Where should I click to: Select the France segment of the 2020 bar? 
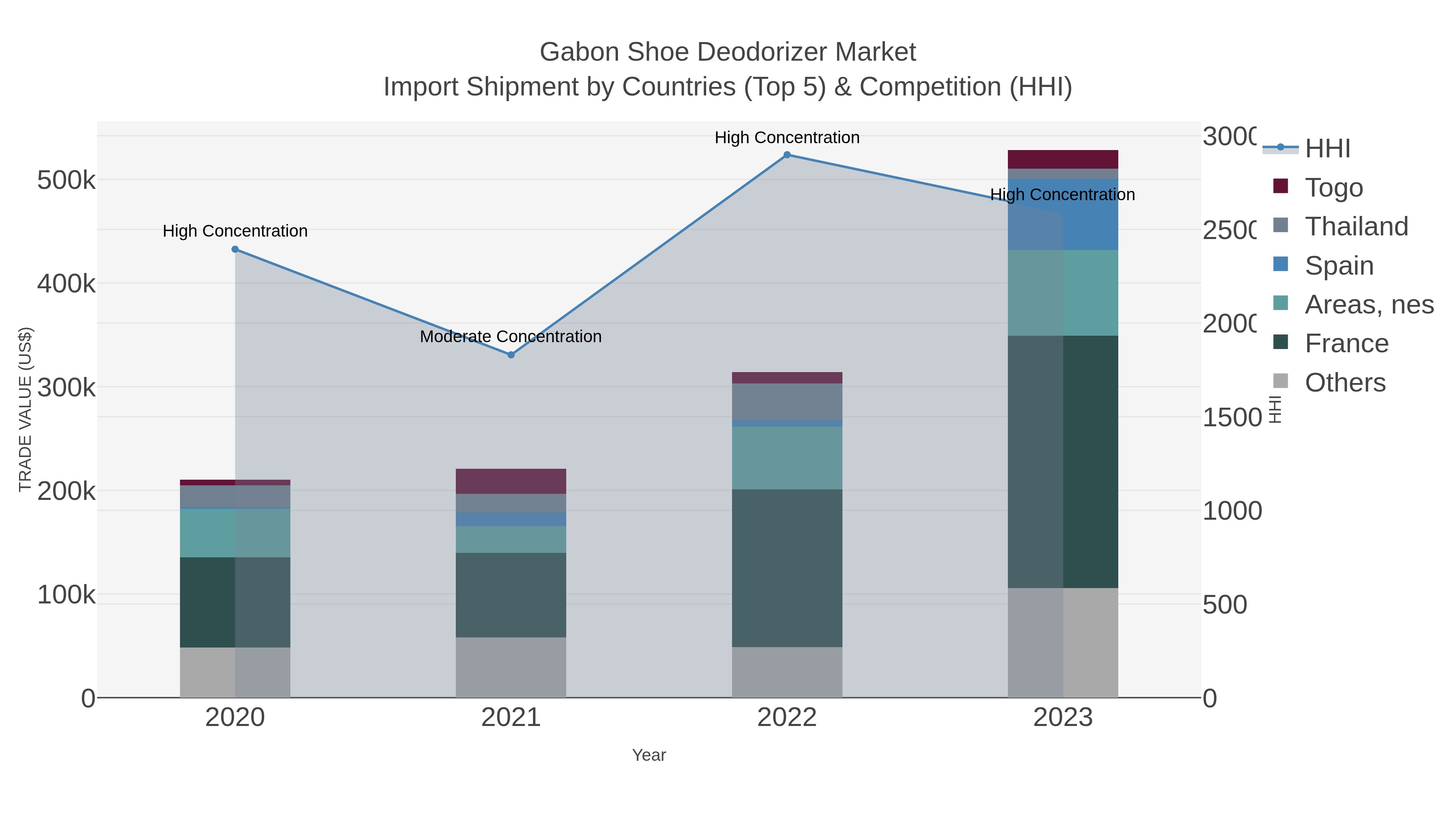pyautogui.click(x=235, y=603)
